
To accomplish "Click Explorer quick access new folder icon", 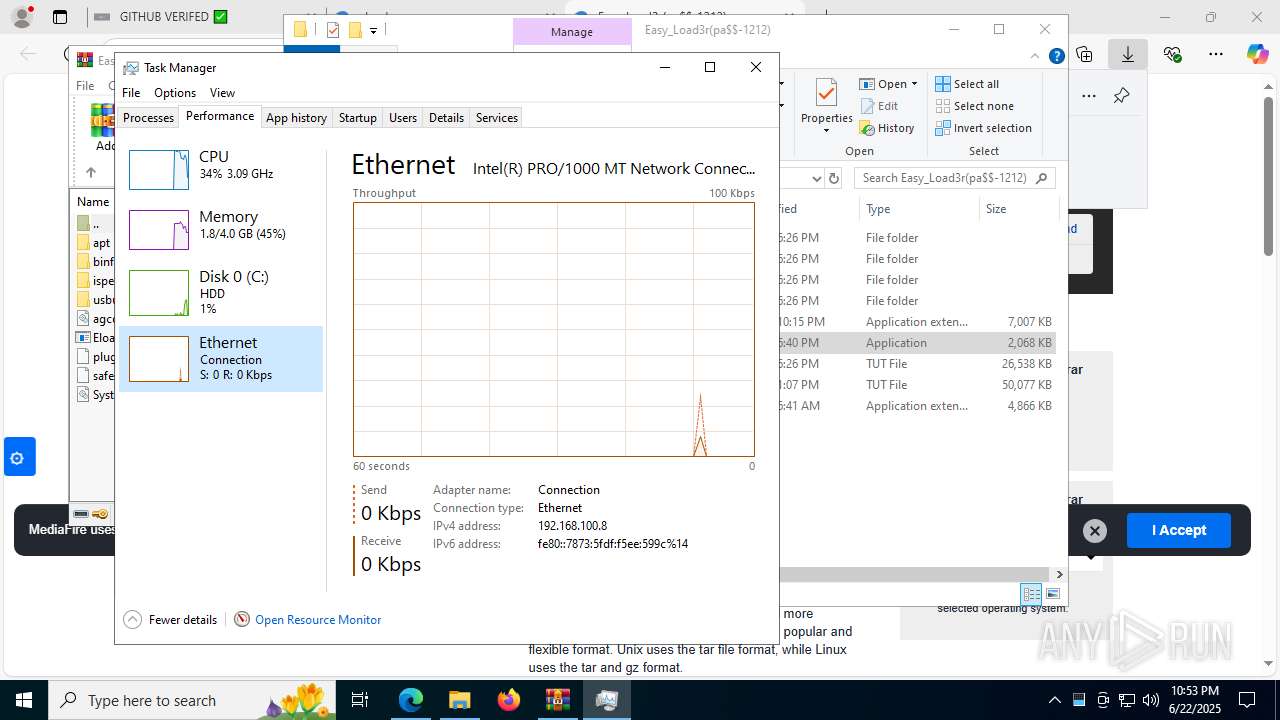I will [x=354, y=30].
